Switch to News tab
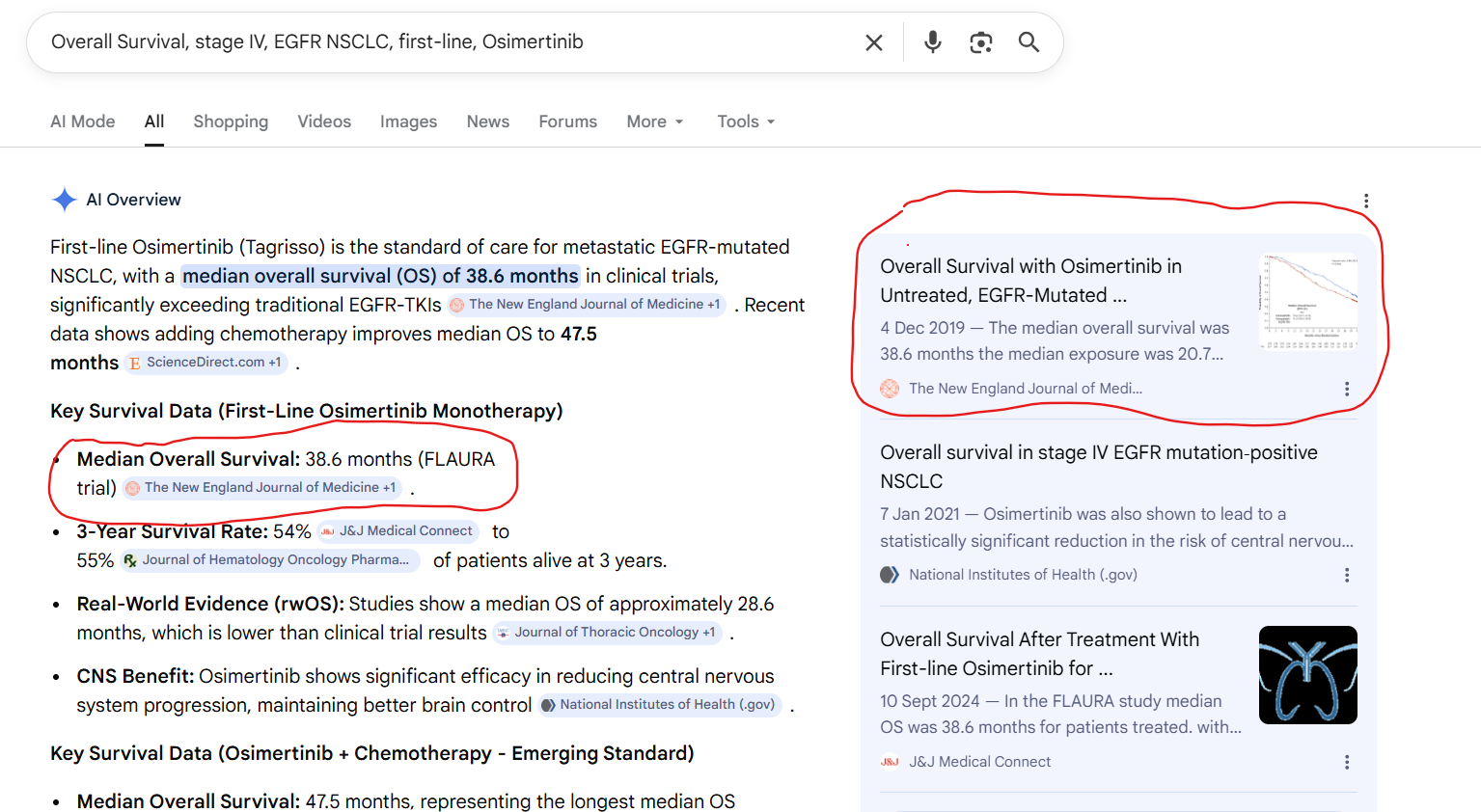The width and height of the screenshot is (1481, 812). (488, 122)
